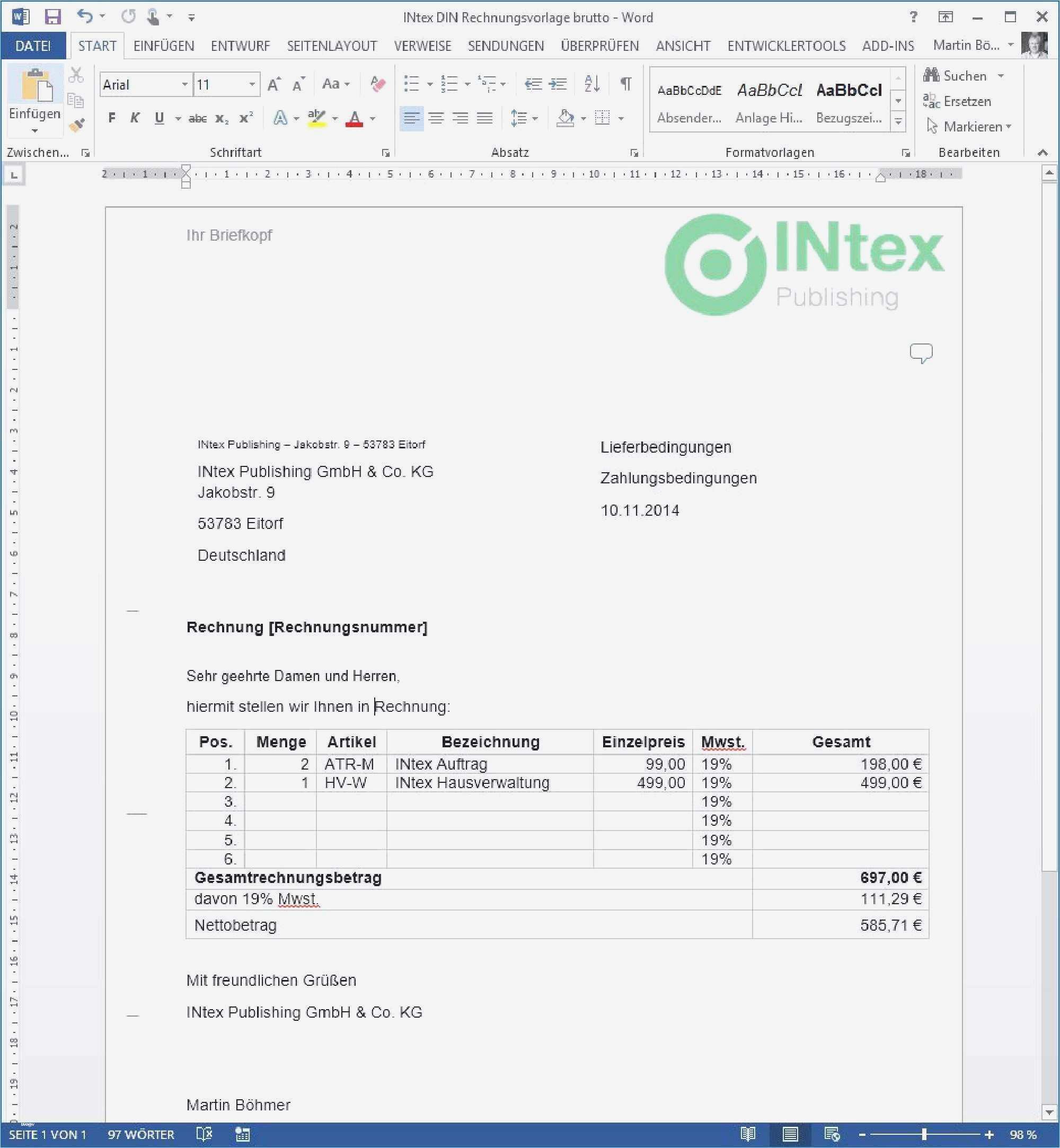Open the SENDUNGEN ribbon tab

[x=505, y=46]
